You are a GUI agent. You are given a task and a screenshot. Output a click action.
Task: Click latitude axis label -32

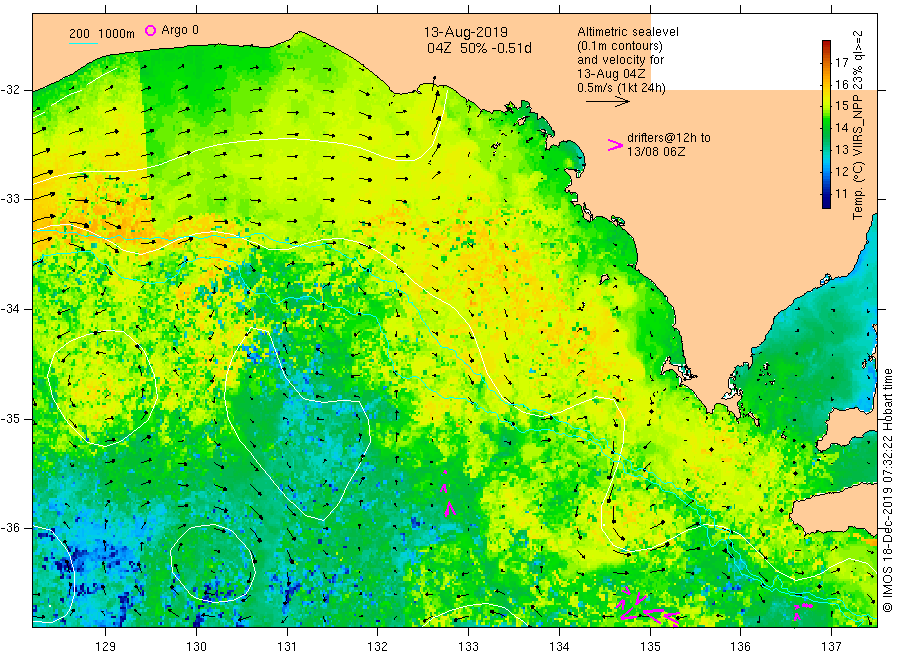(10, 90)
